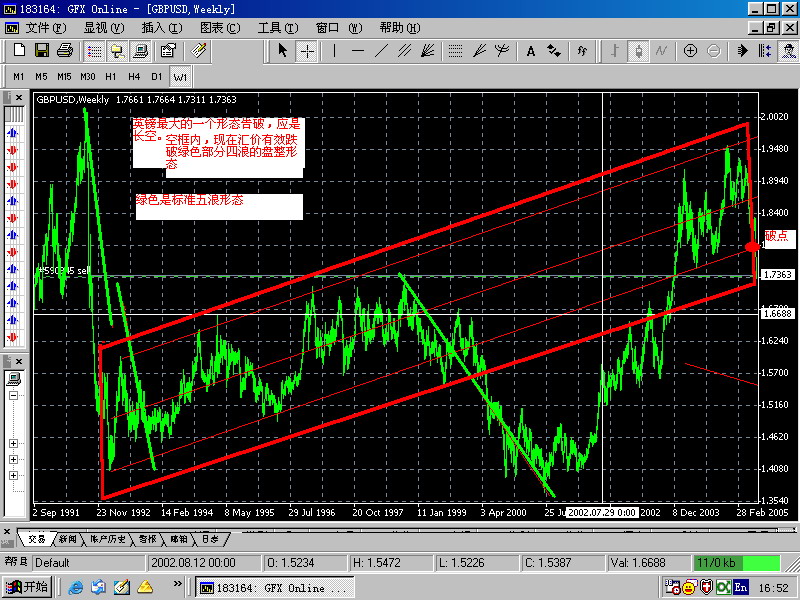Select the diagonal trendline tool
800x600 pixels.
pos(381,51)
